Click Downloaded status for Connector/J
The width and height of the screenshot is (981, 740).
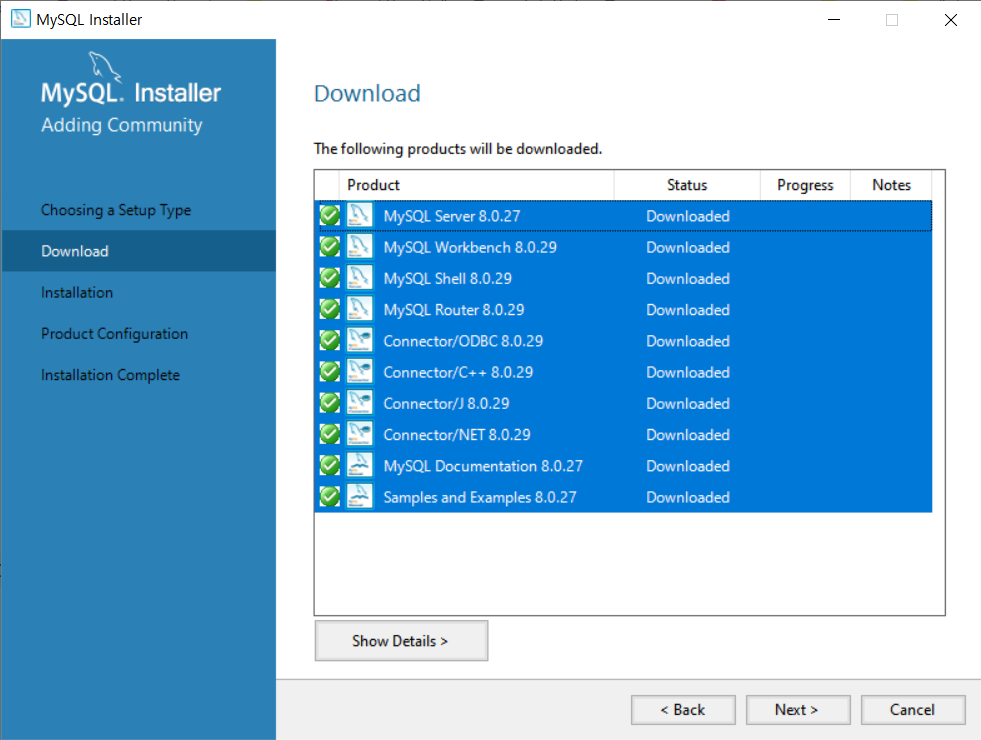point(688,404)
